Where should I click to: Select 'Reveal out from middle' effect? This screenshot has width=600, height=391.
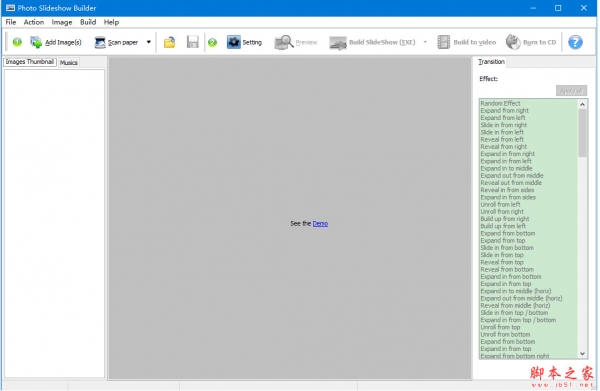pos(511,183)
